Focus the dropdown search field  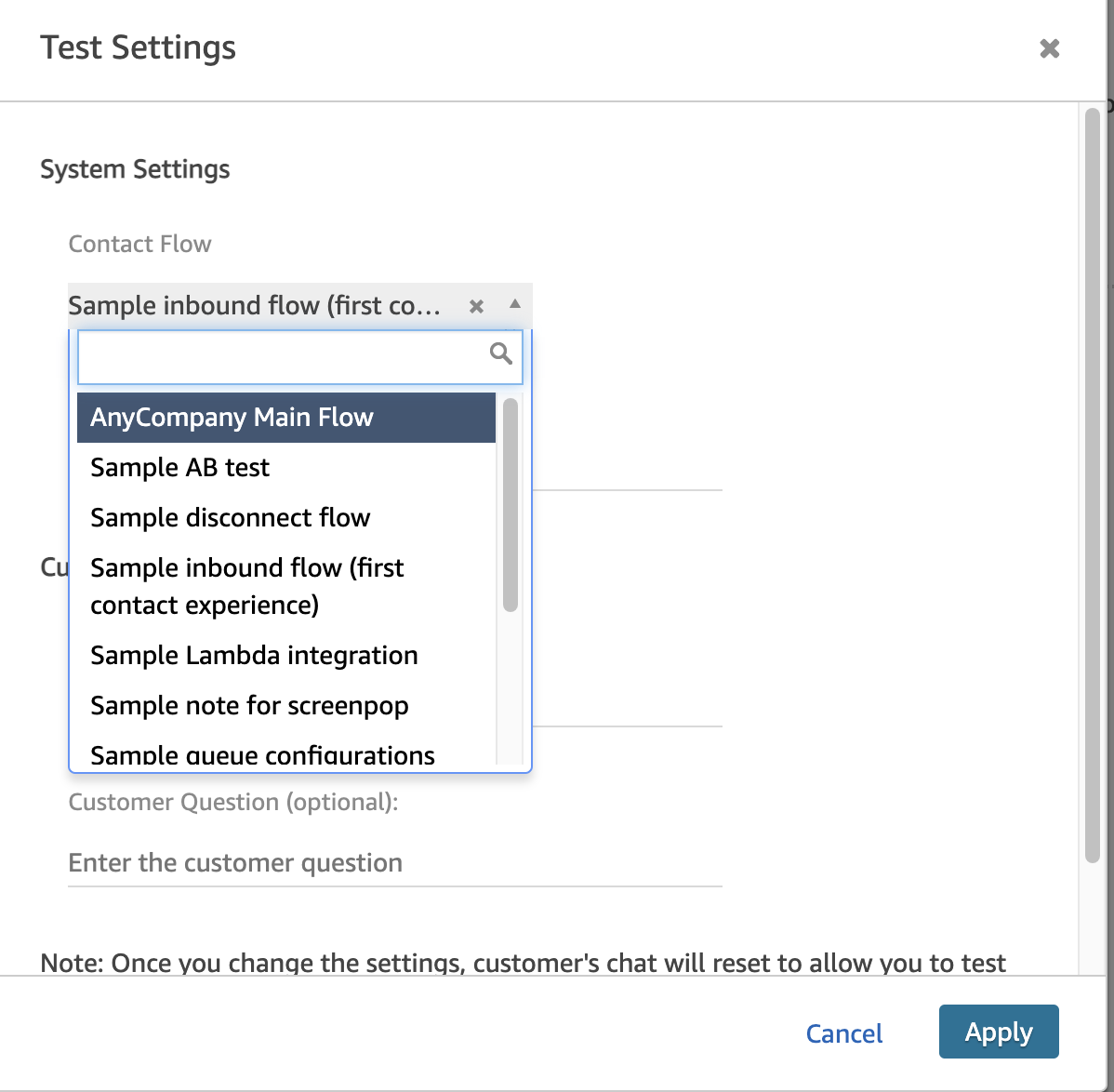299,356
